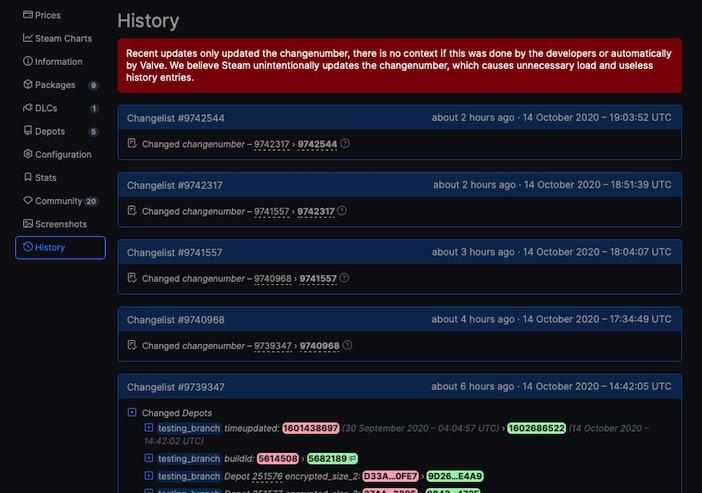The image size is (702, 493).
Task: Click the green highlighted value 1602686522
Action: tap(536, 428)
